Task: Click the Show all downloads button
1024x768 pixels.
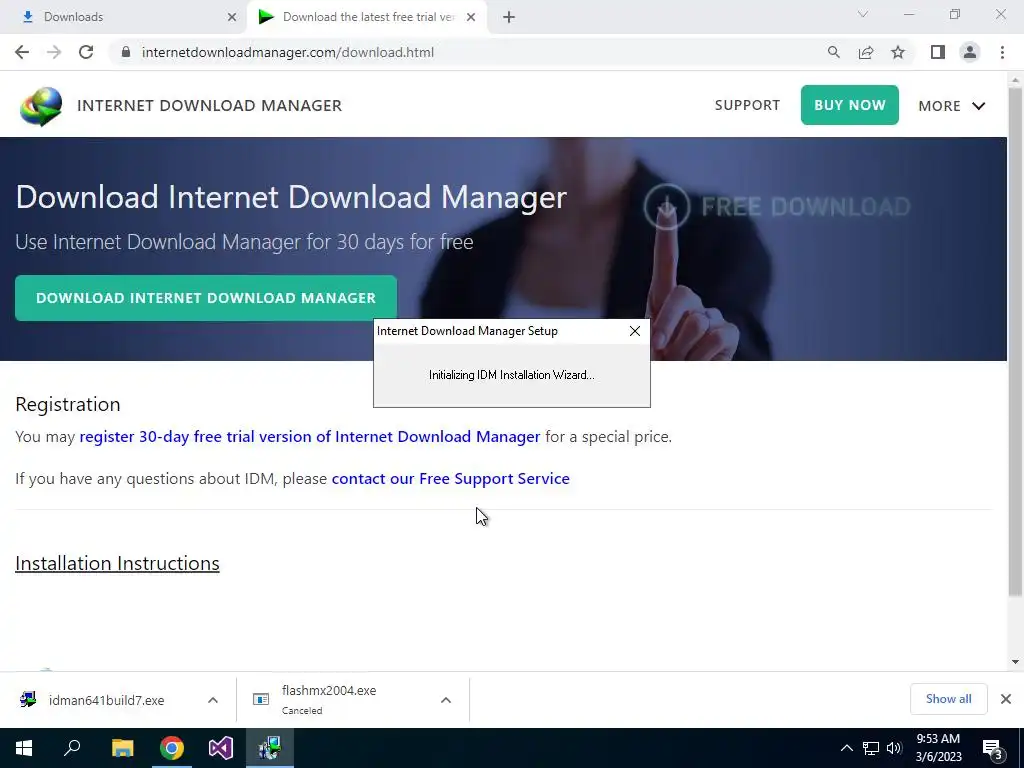Action: click(948, 699)
